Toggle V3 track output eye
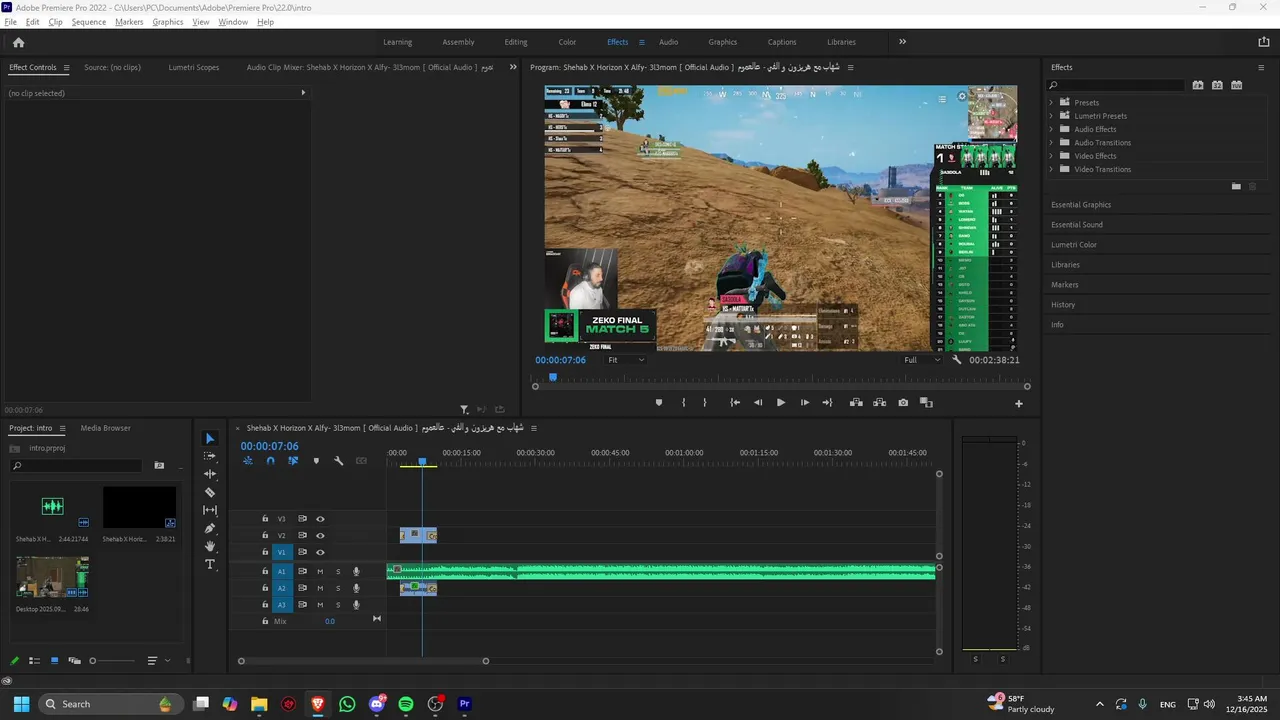The height and width of the screenshot is (720, 1280). tap(320, 519)
